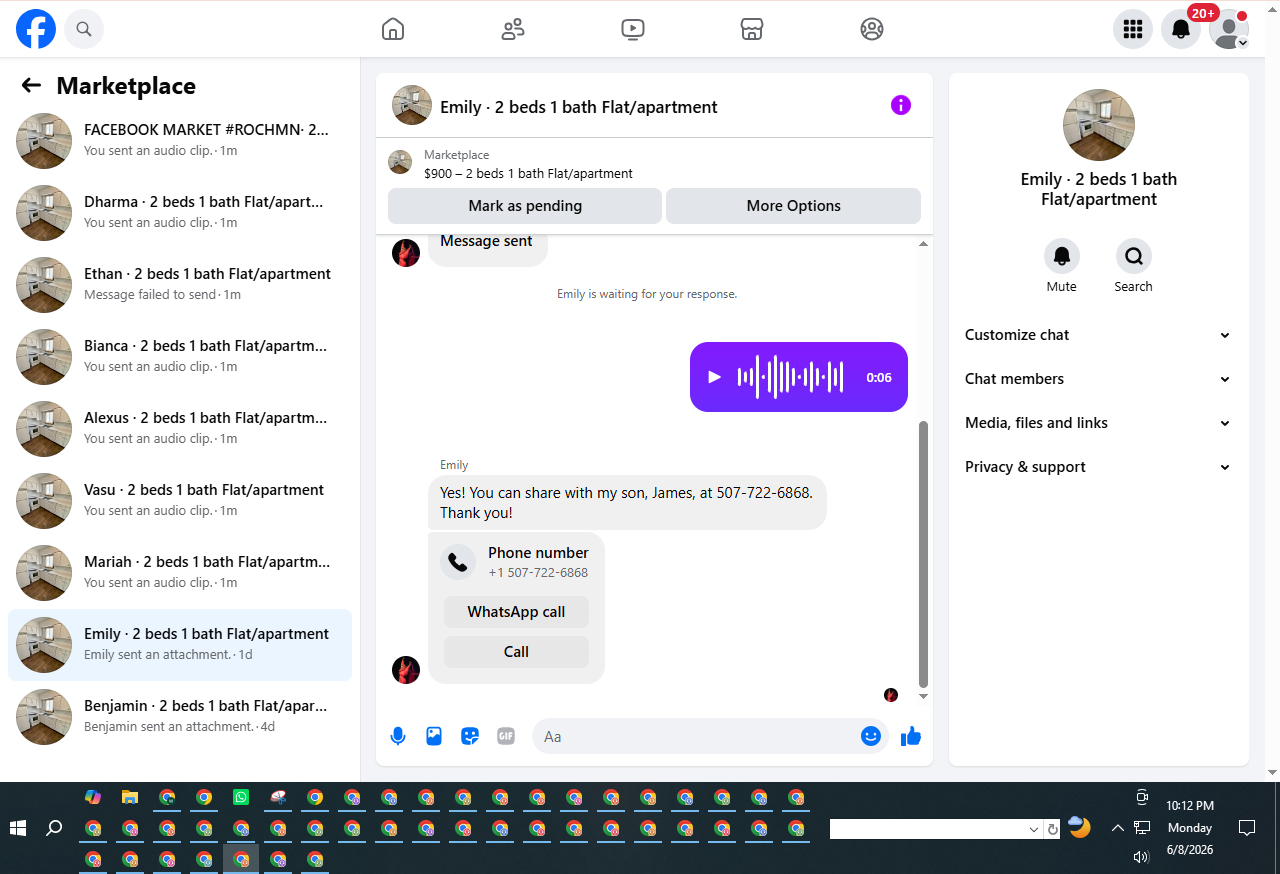This screenshot has height=874, width=1280.
Task: Open the taskbar address dropdown arrow
Action: coord(1034,829)
